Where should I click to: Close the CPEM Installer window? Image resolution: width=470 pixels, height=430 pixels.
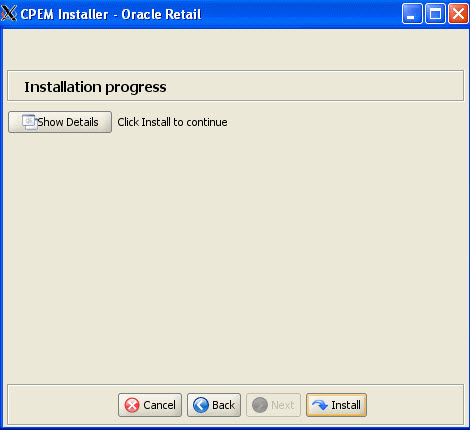coord(458,14)
